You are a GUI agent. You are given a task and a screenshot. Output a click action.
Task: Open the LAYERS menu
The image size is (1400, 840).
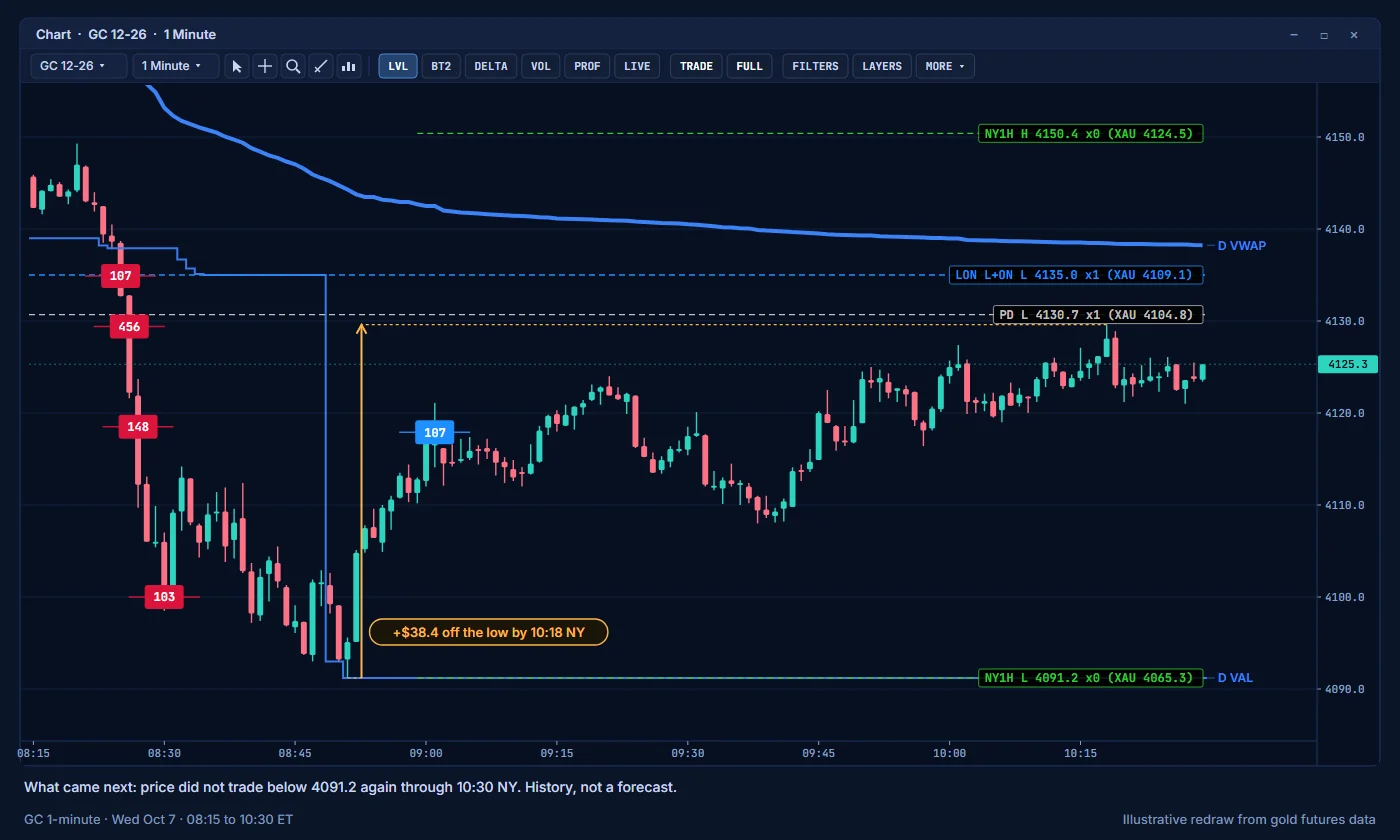(882, 66)
